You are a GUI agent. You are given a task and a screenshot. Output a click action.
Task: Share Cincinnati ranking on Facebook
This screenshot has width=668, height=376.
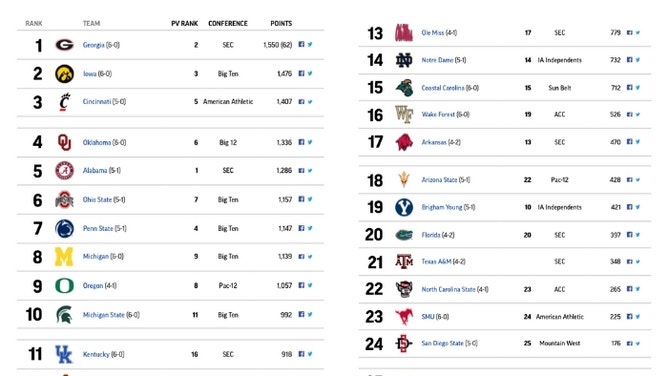[x=301, y=101]
